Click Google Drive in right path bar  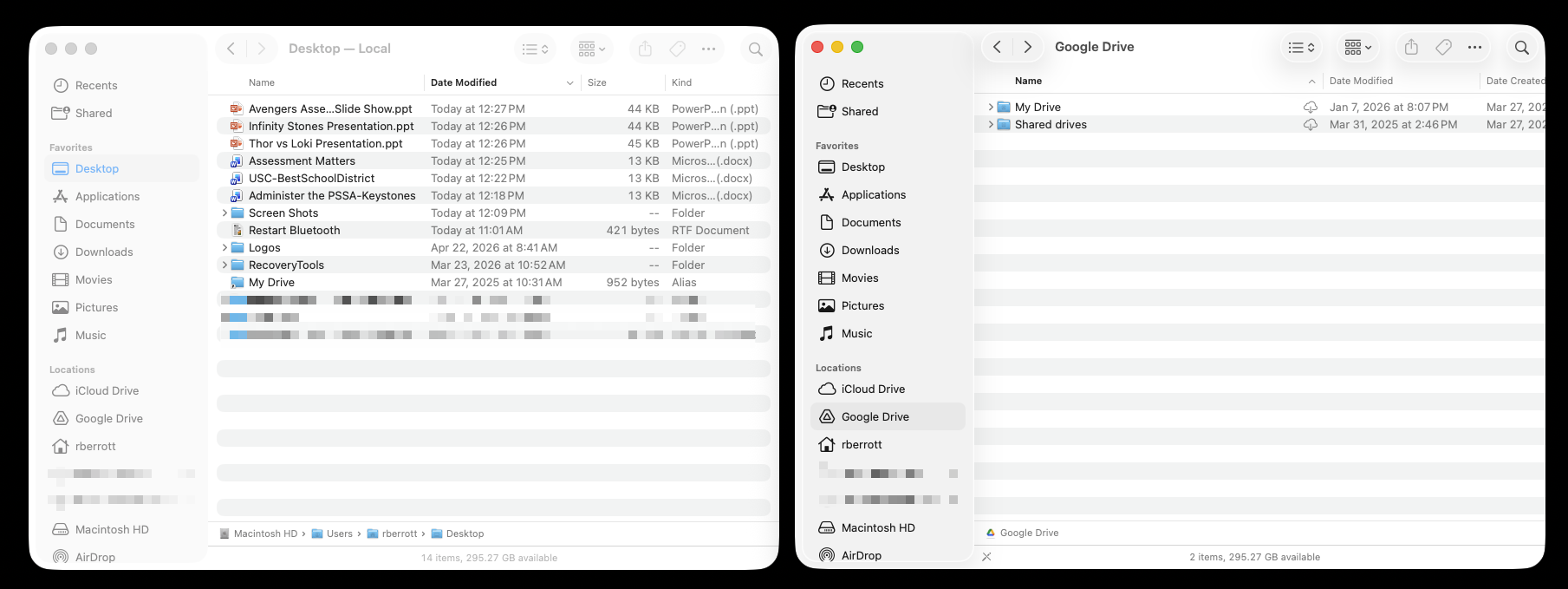tap(1023, 533)
